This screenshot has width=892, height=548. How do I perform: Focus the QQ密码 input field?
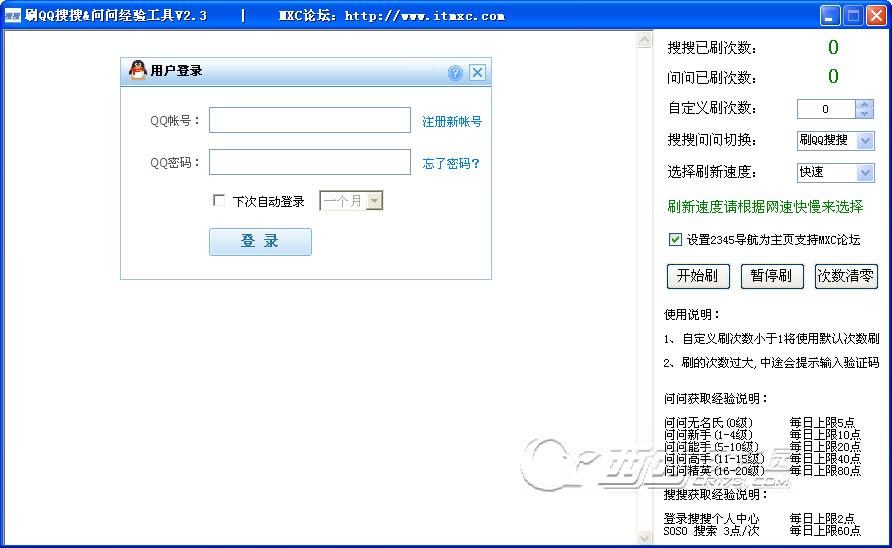click(x=309, y=162)
